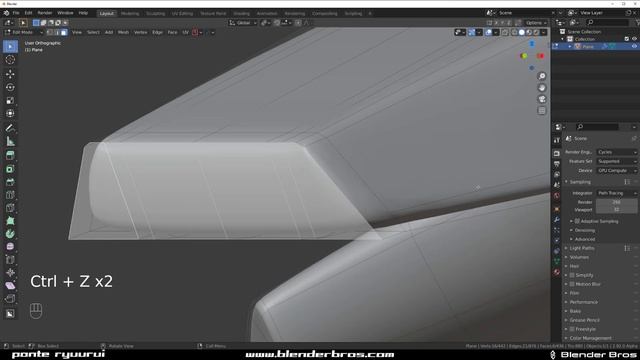Select the Spin tool

tap(10, 234)
